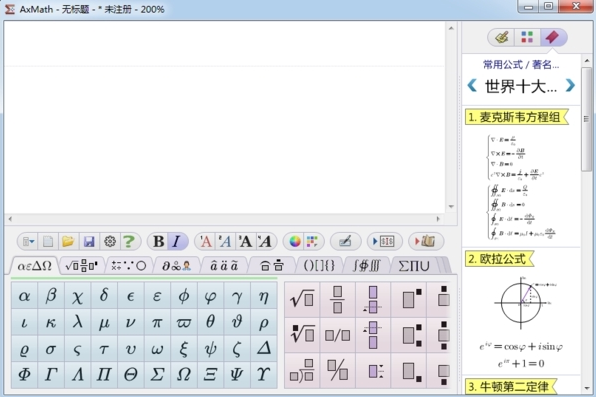Click the 常用公式 / 著名... breadcrumb link
596x397 pixels.
(521, 65)
